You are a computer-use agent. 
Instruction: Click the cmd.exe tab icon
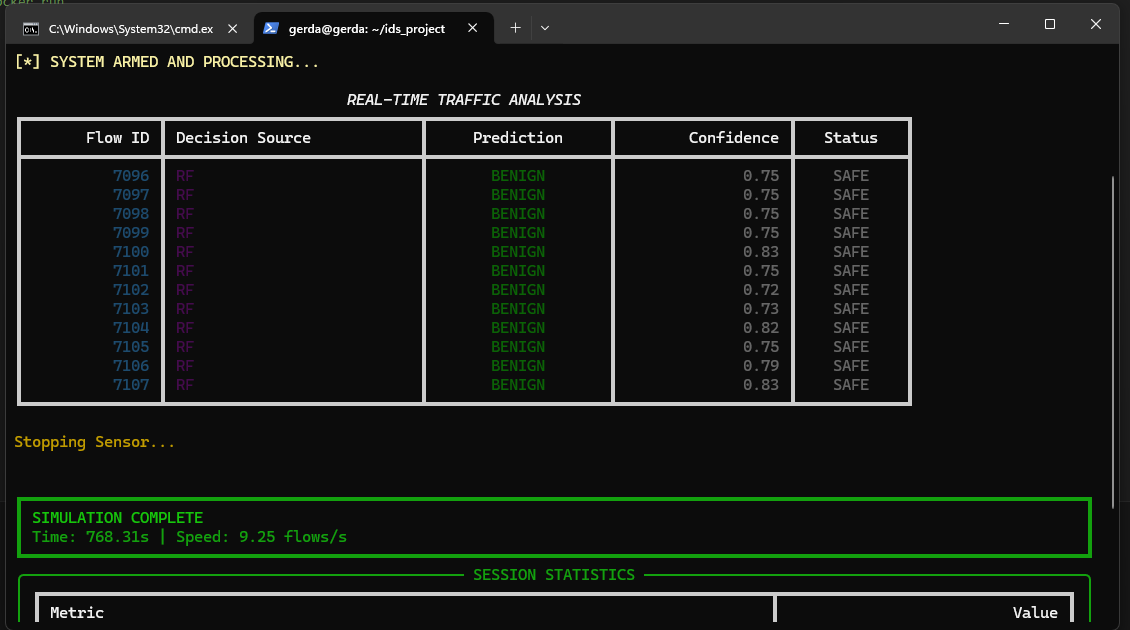pos(31,29)
